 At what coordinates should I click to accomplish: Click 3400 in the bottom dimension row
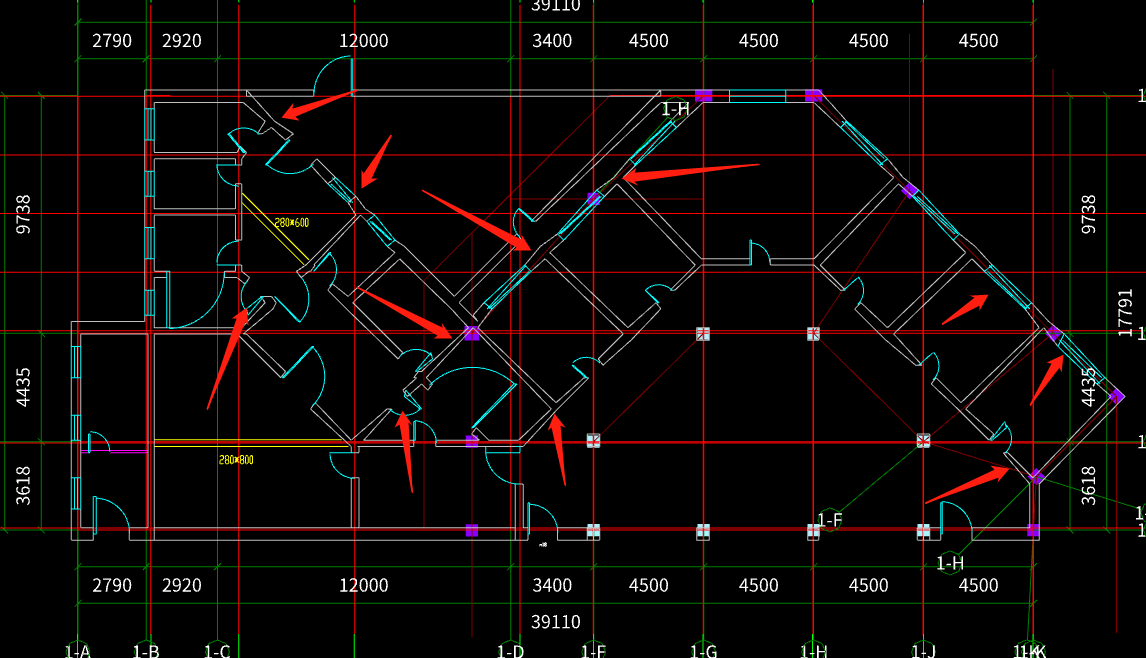(x=552, y=586)
